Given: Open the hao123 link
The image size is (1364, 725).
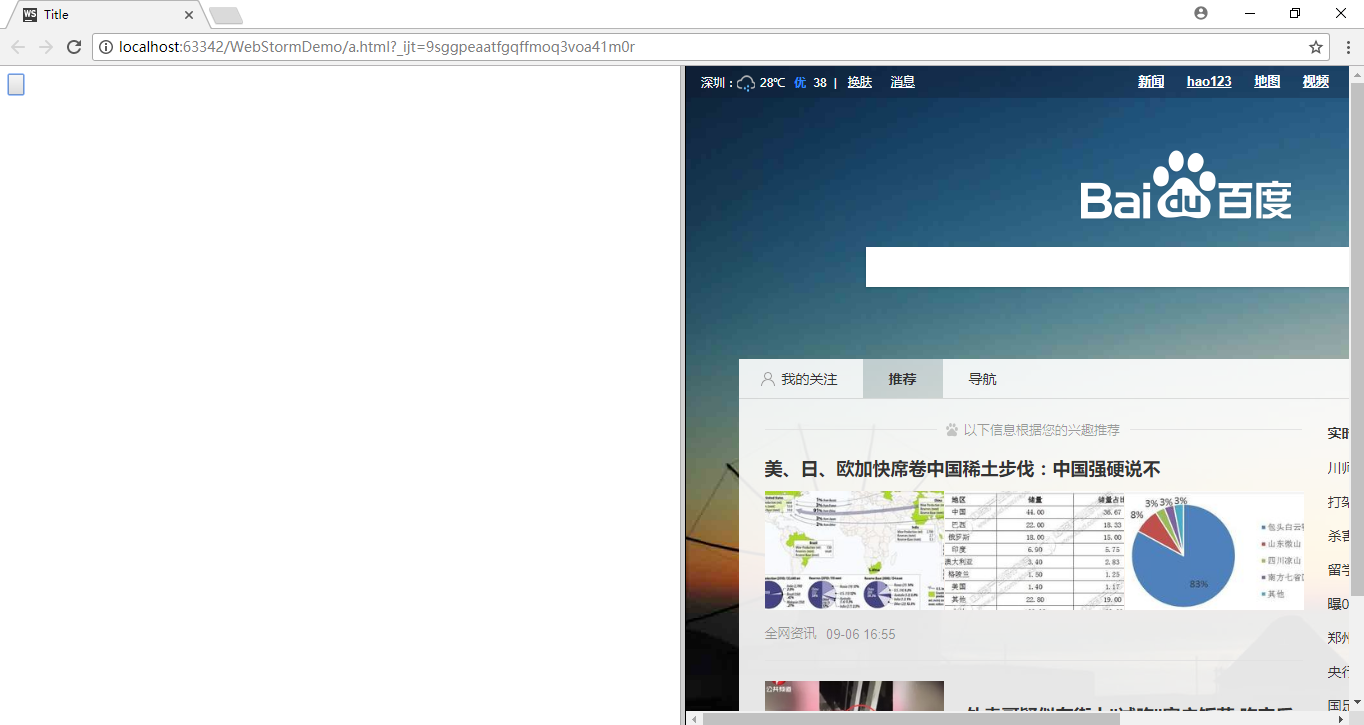Looking at the screenshot, I should (x=1209, y=82).
